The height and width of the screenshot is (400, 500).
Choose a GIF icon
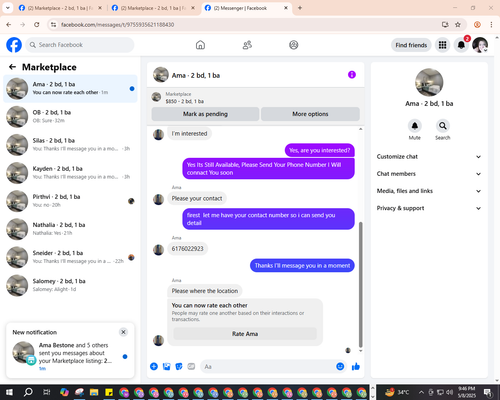(x=191, y=367)
